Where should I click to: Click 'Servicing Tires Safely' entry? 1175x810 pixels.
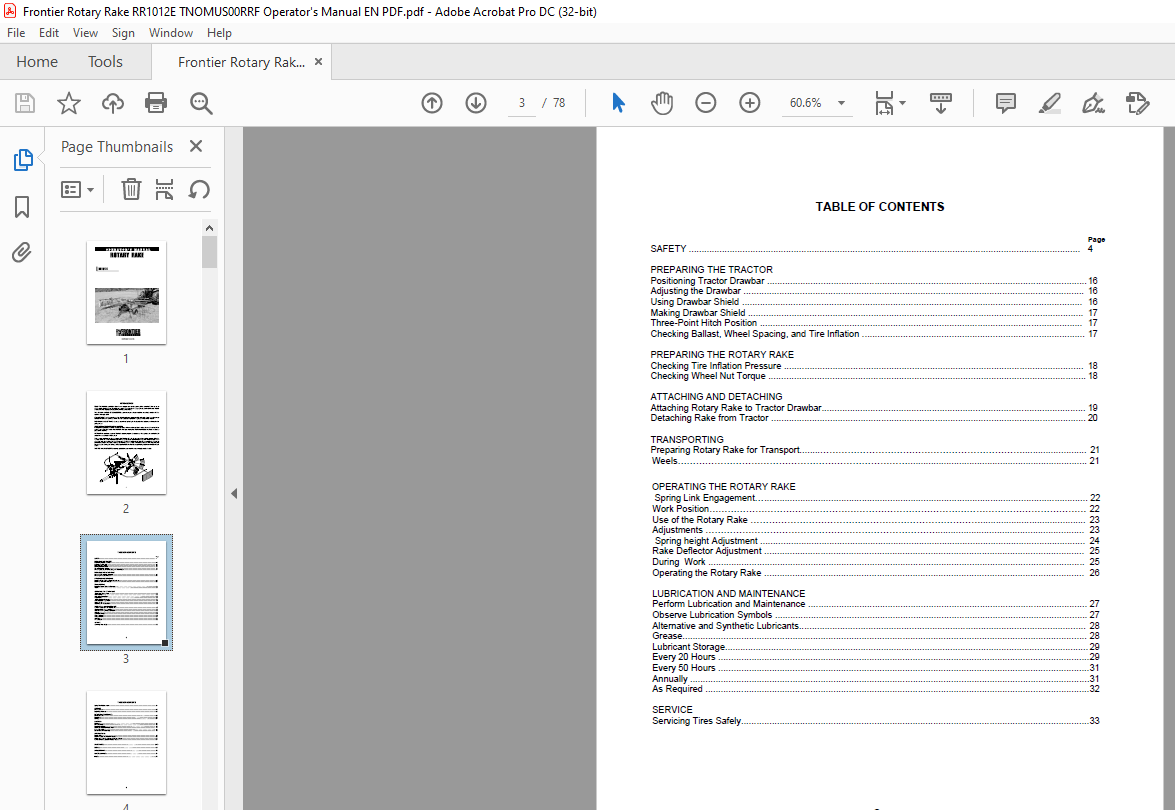(876, 721)
